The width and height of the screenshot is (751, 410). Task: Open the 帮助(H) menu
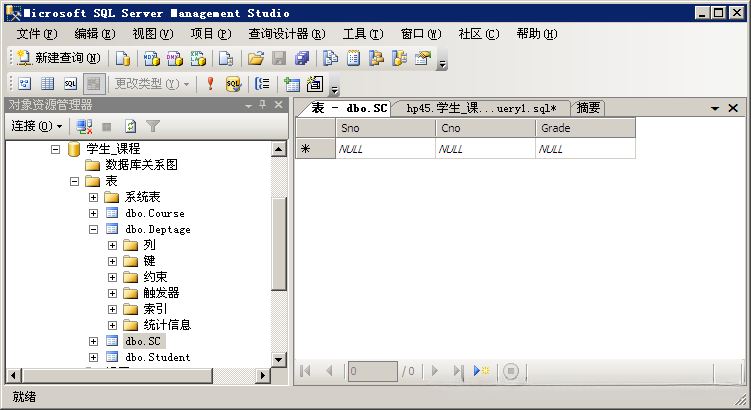(x=536, y=34)
